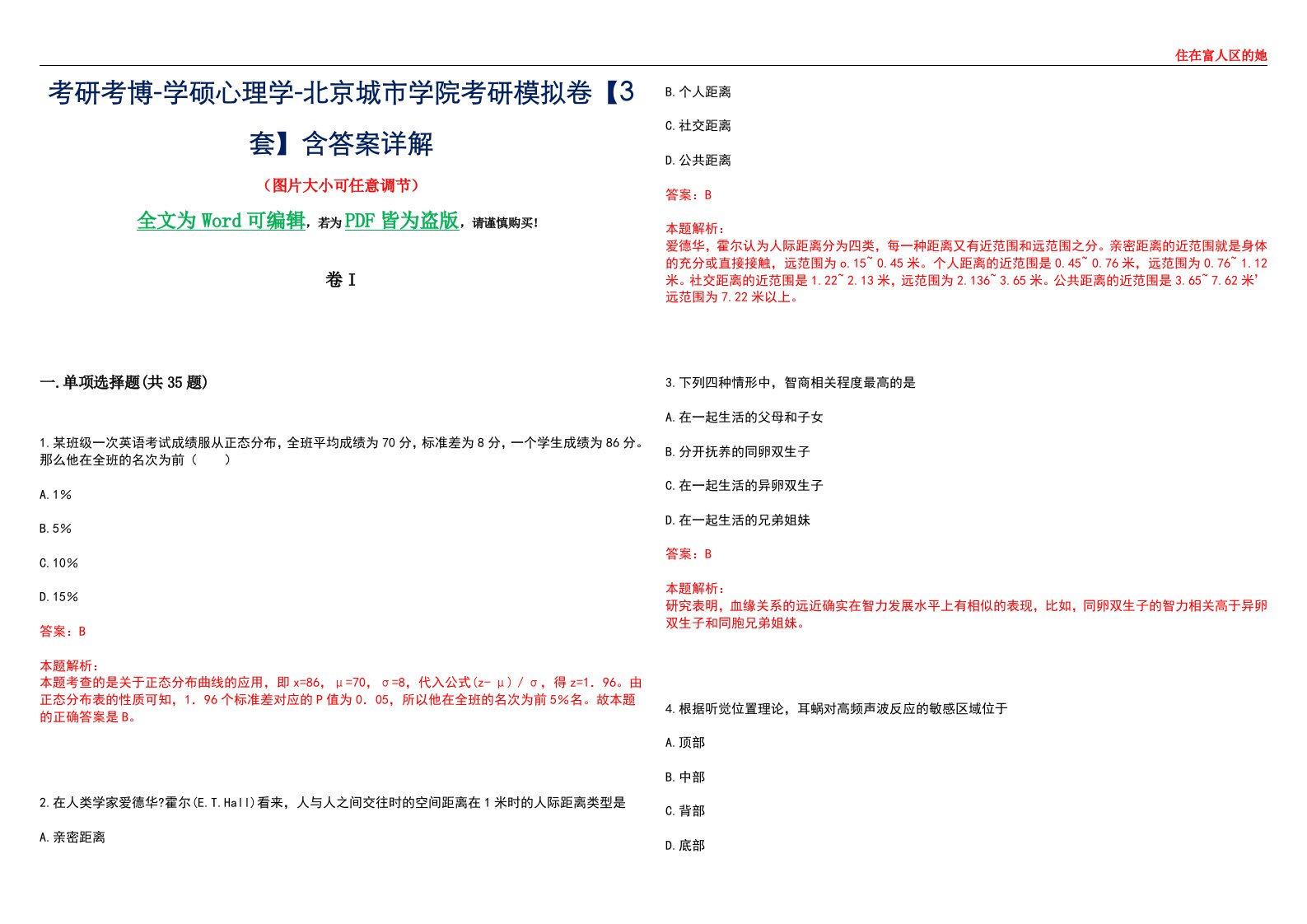Click question 4 about 听觉位置理论
The image size is (1307, 924).
pos(836,708)
